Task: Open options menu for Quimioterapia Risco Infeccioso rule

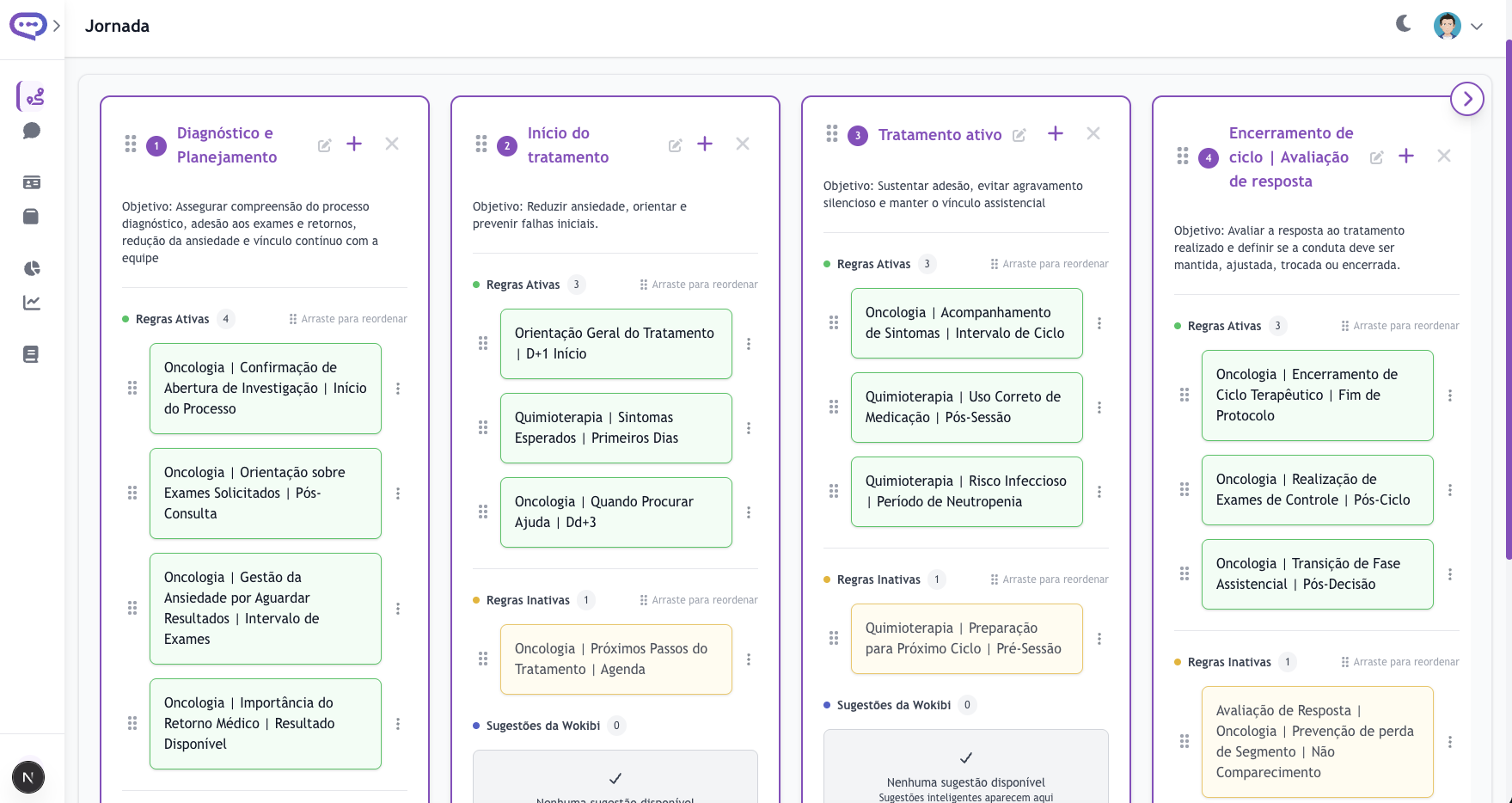Action: click(1099, 492)
